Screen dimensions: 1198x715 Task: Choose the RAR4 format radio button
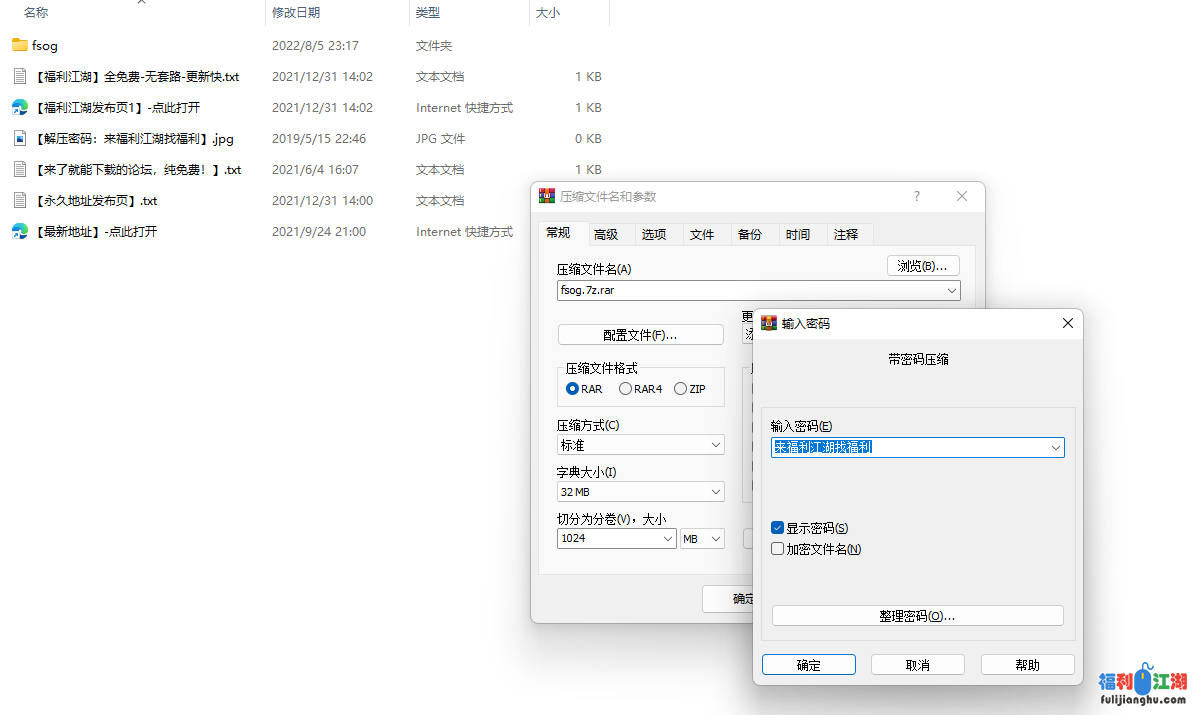coord(625,389)
